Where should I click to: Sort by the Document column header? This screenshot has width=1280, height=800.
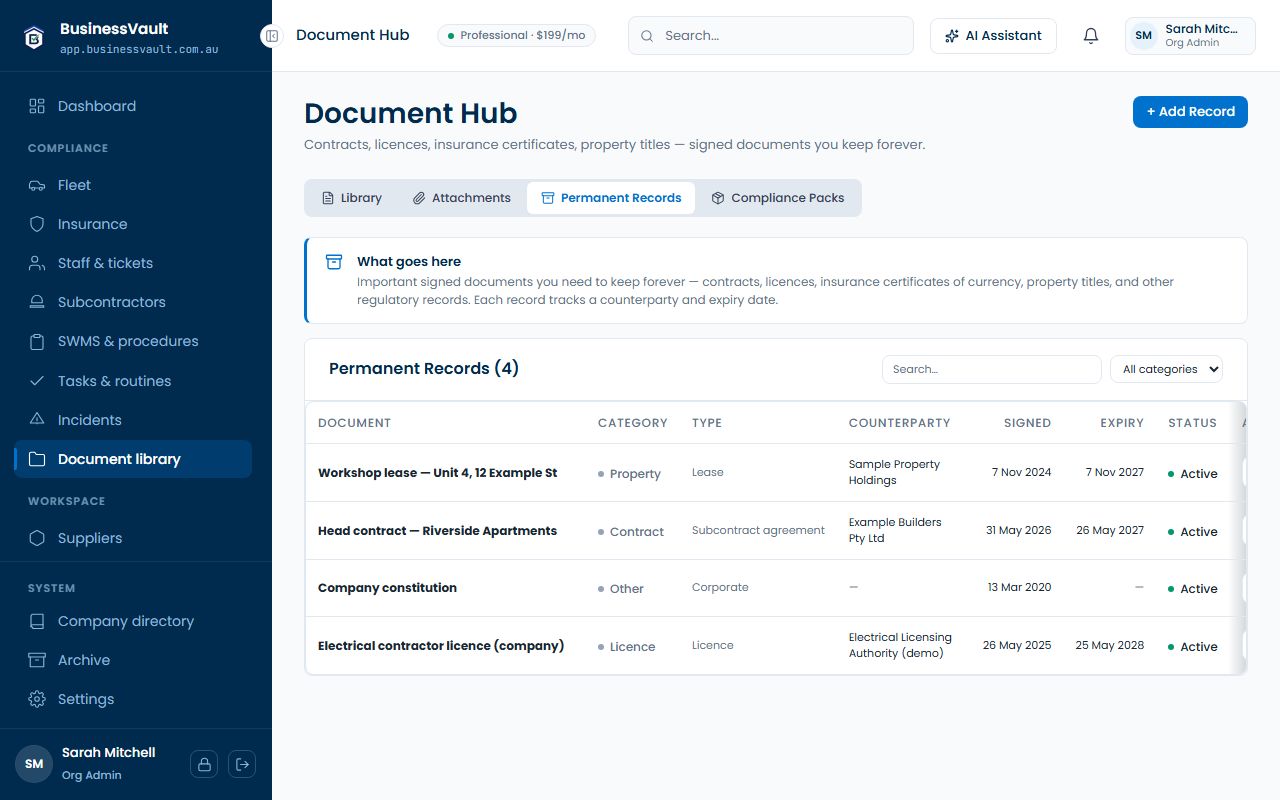coord(354,423)
